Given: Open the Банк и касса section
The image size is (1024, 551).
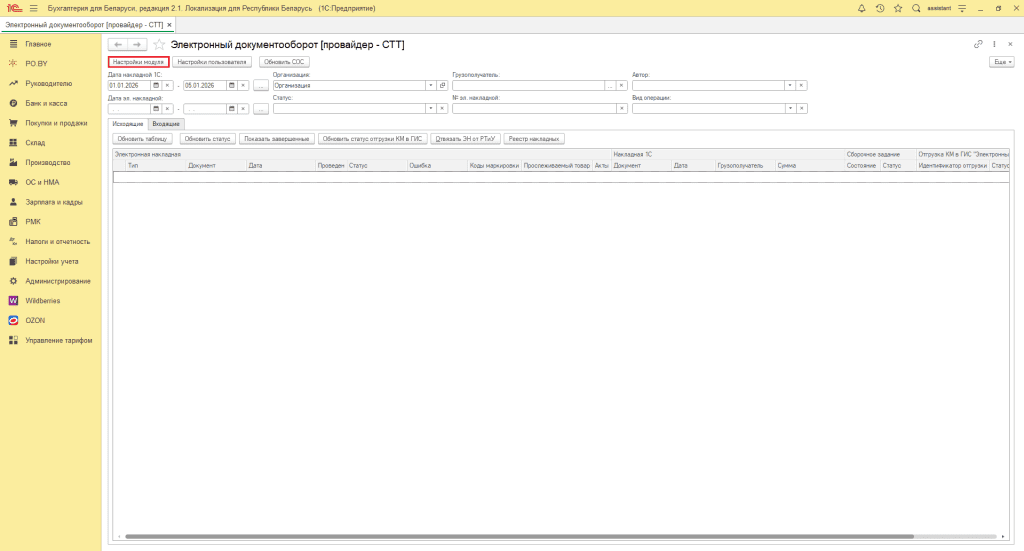Looking at the screenshot, I should [x=46, y=103].
